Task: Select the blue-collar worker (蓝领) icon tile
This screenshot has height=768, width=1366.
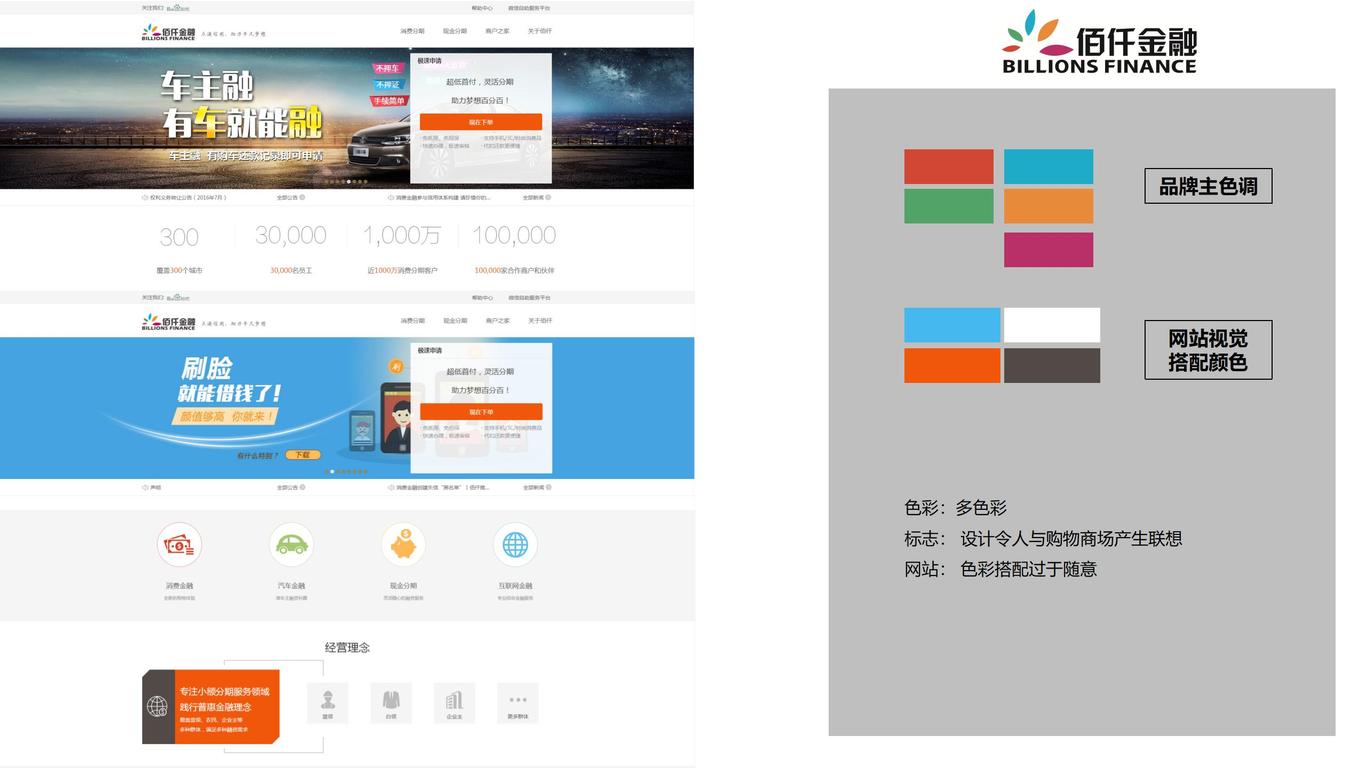Action: [x=328, y=703]
